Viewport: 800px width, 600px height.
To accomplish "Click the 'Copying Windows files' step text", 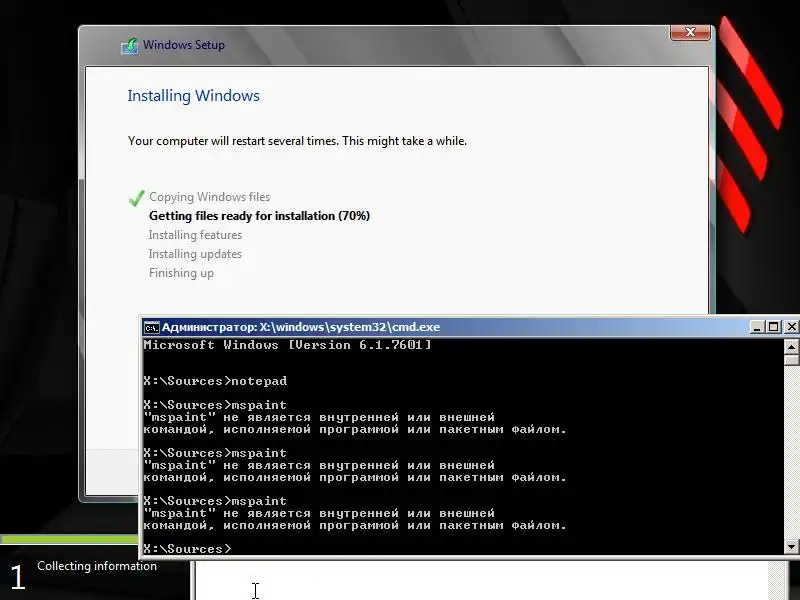I will pyautogui.click(x=210, y=197).
